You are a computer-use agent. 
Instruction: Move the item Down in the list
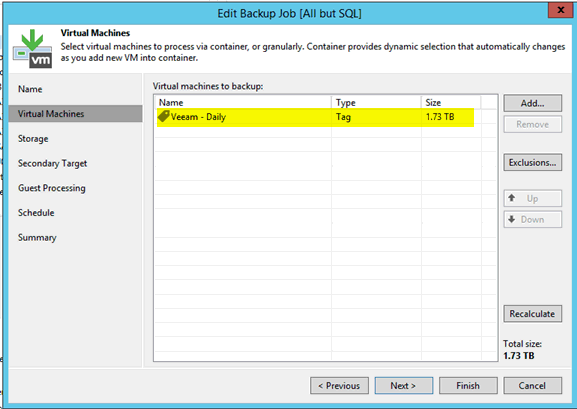[x=532, y=219]
